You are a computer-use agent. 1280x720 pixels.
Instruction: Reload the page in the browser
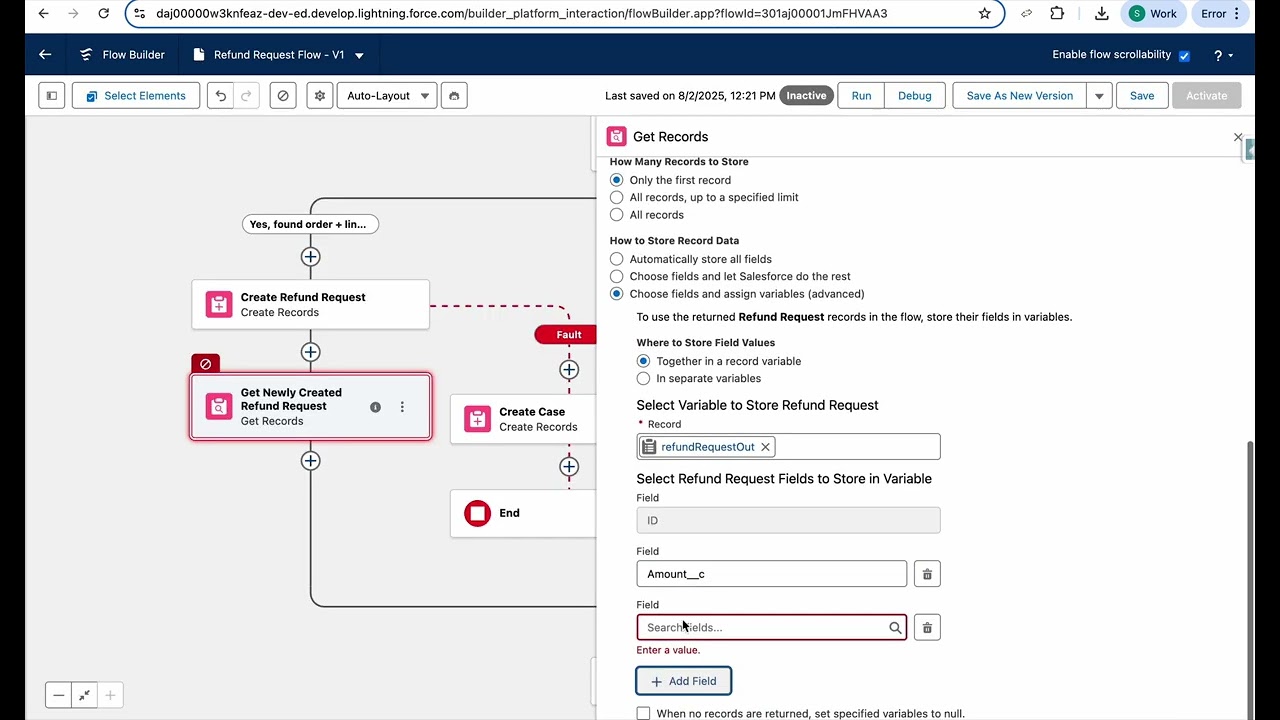(x=103, y=13)
